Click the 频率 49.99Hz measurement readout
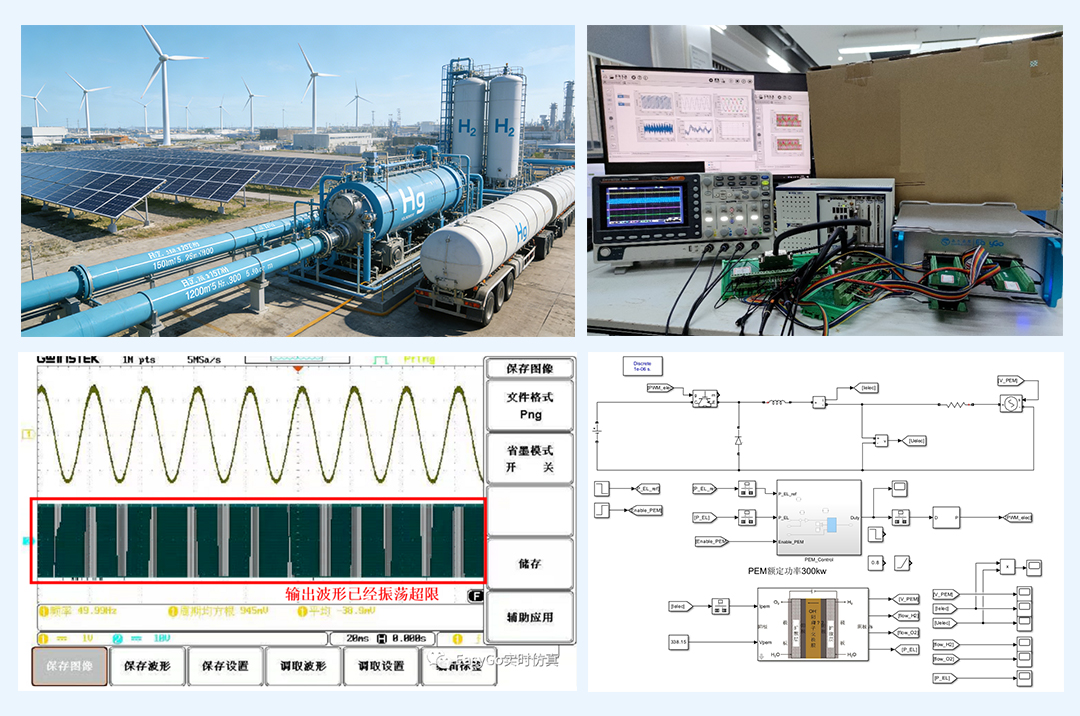The image size is (1080, 716). tap(78, 611)
